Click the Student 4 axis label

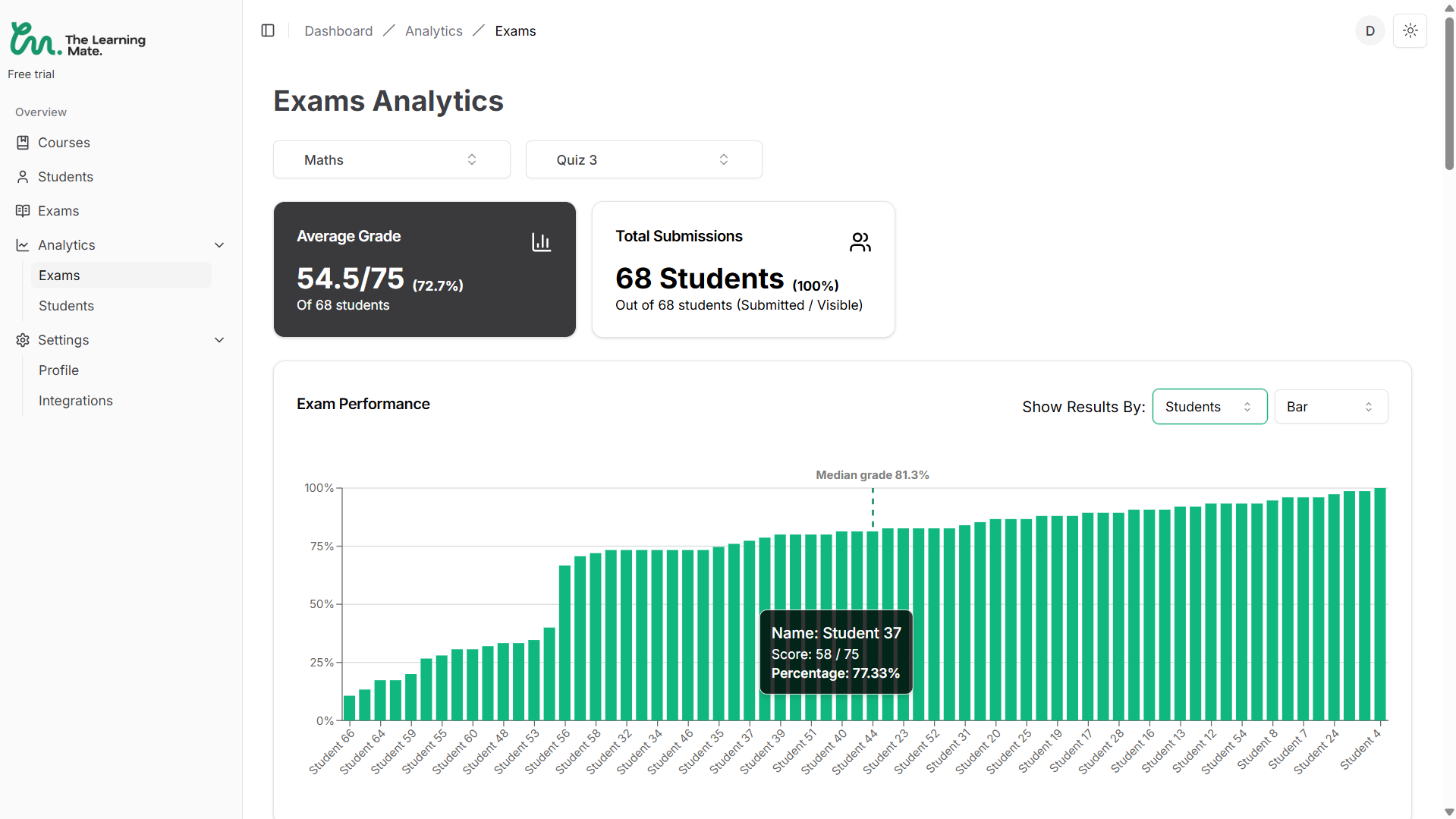coord(1360,749)
